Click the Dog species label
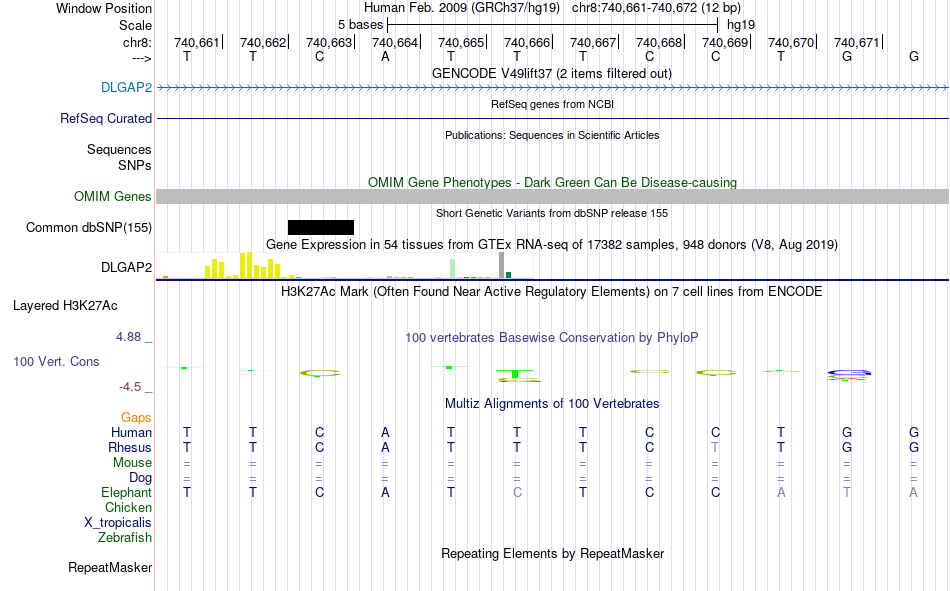 [x=141, y=478]
